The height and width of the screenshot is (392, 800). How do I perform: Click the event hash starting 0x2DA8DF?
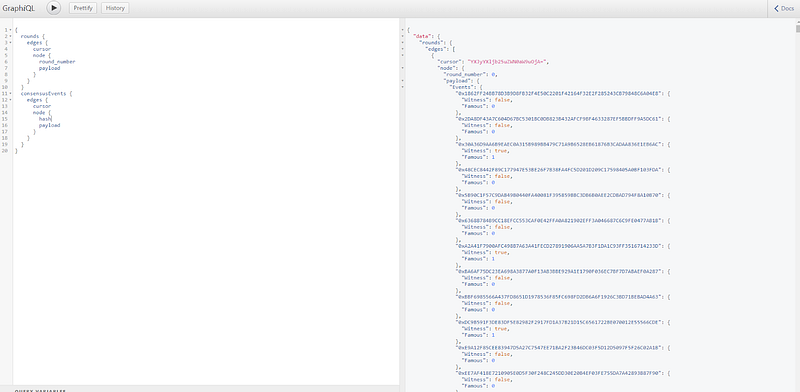(x=560, y=119)
